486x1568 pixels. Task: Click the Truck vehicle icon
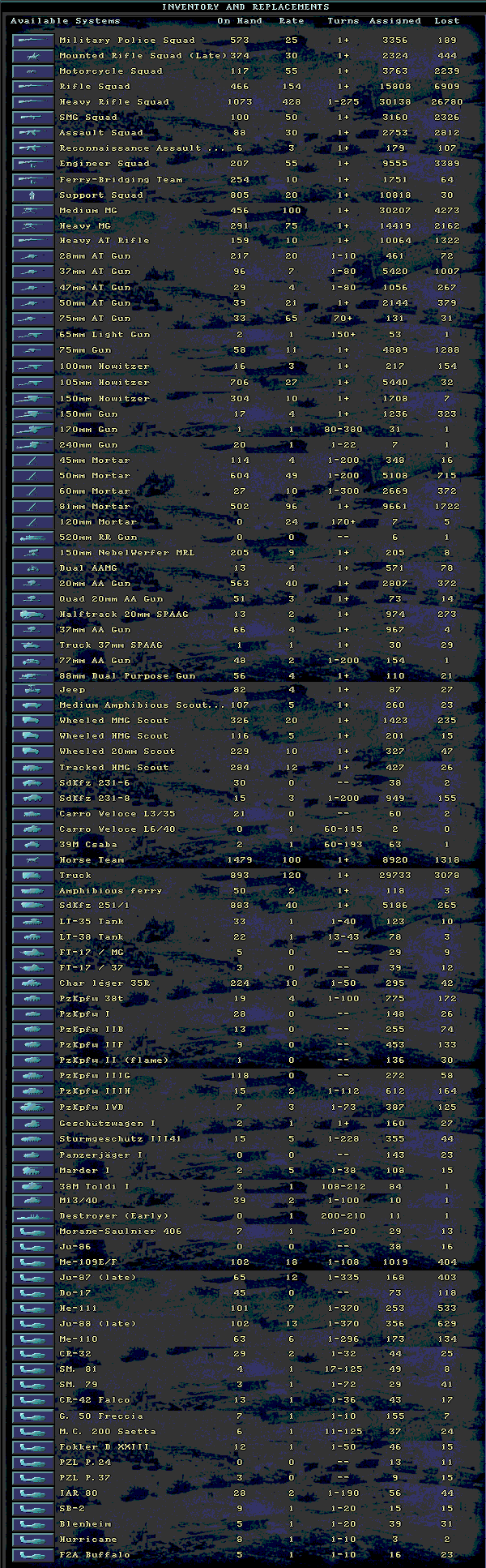click(33, 875)
